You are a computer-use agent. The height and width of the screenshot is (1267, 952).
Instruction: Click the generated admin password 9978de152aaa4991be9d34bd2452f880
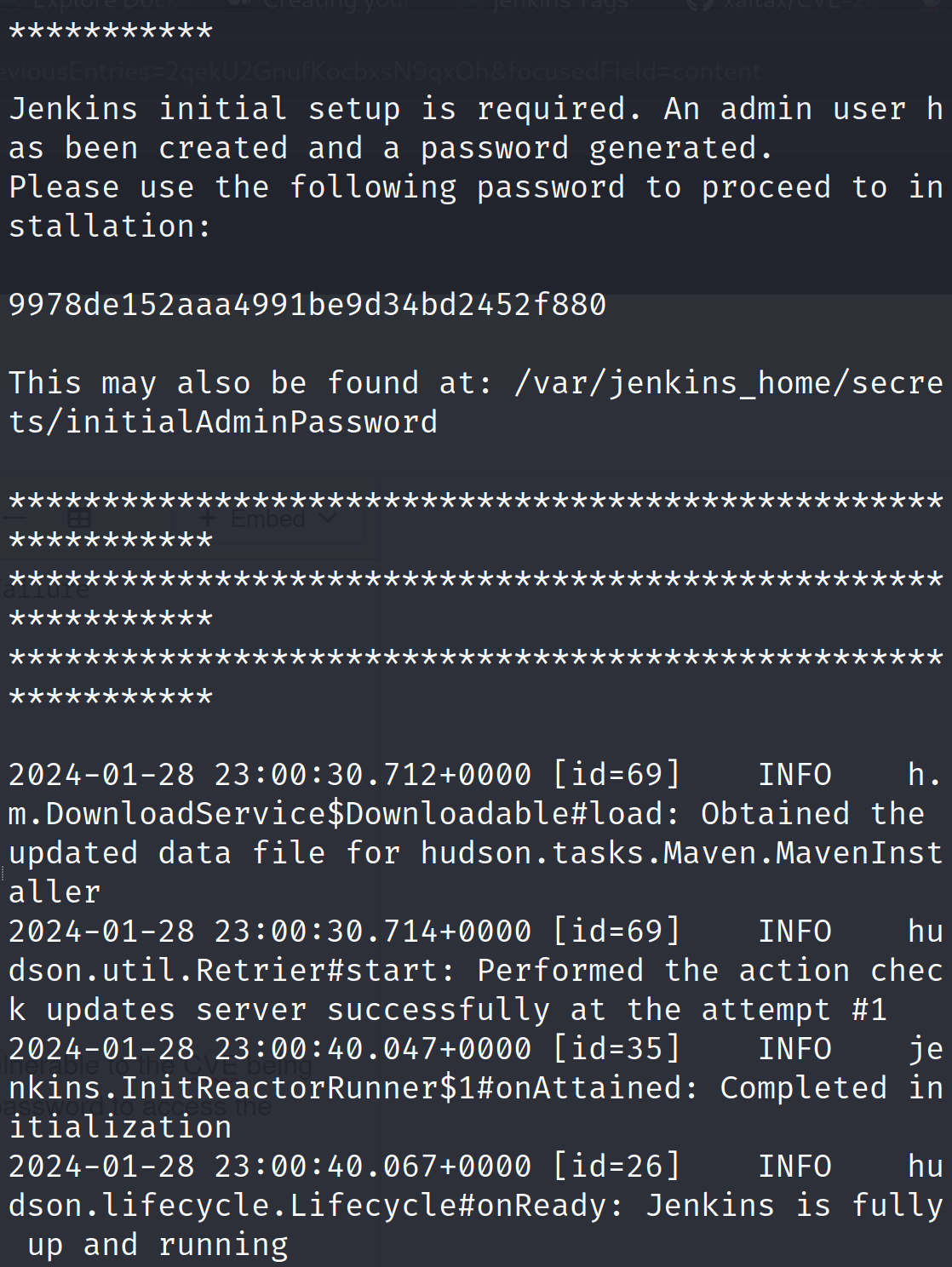click(307, 305)
